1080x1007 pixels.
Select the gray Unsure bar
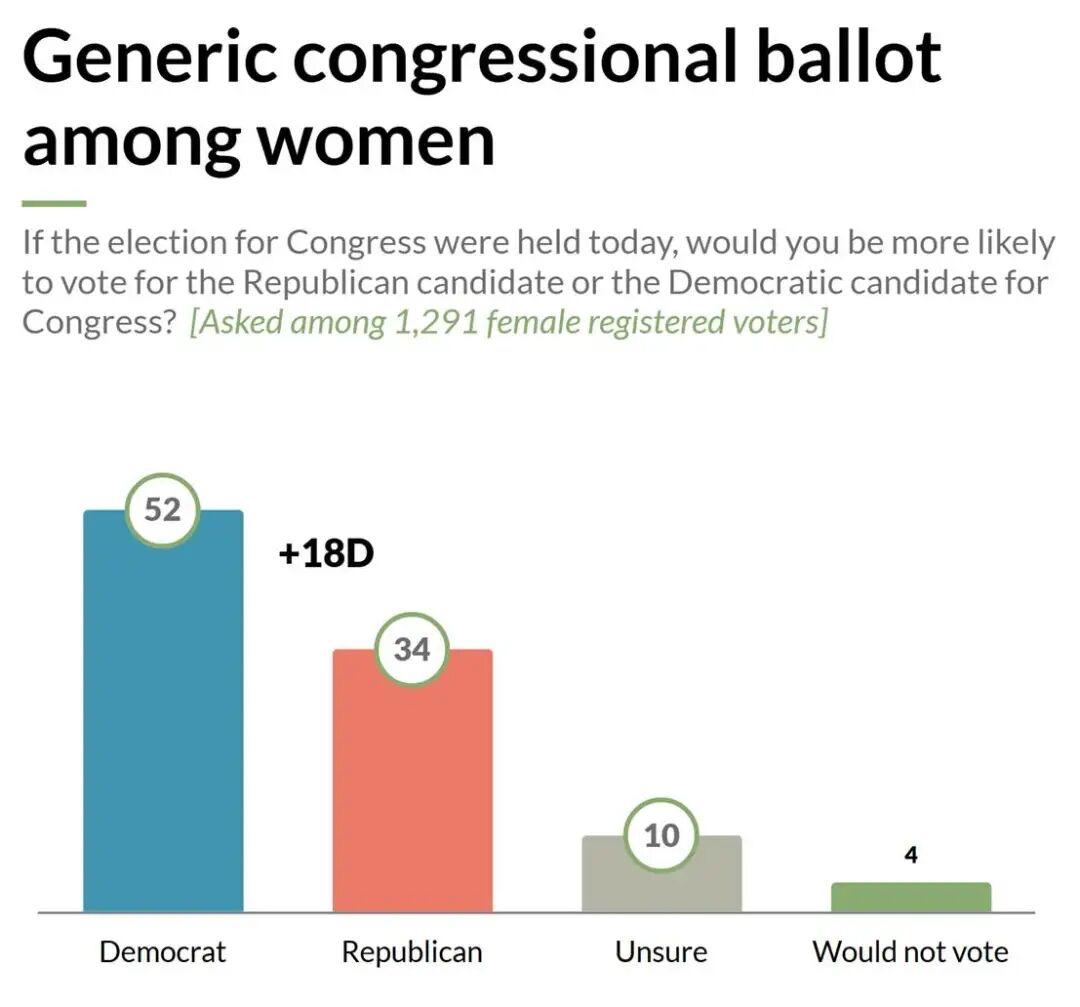662,873
